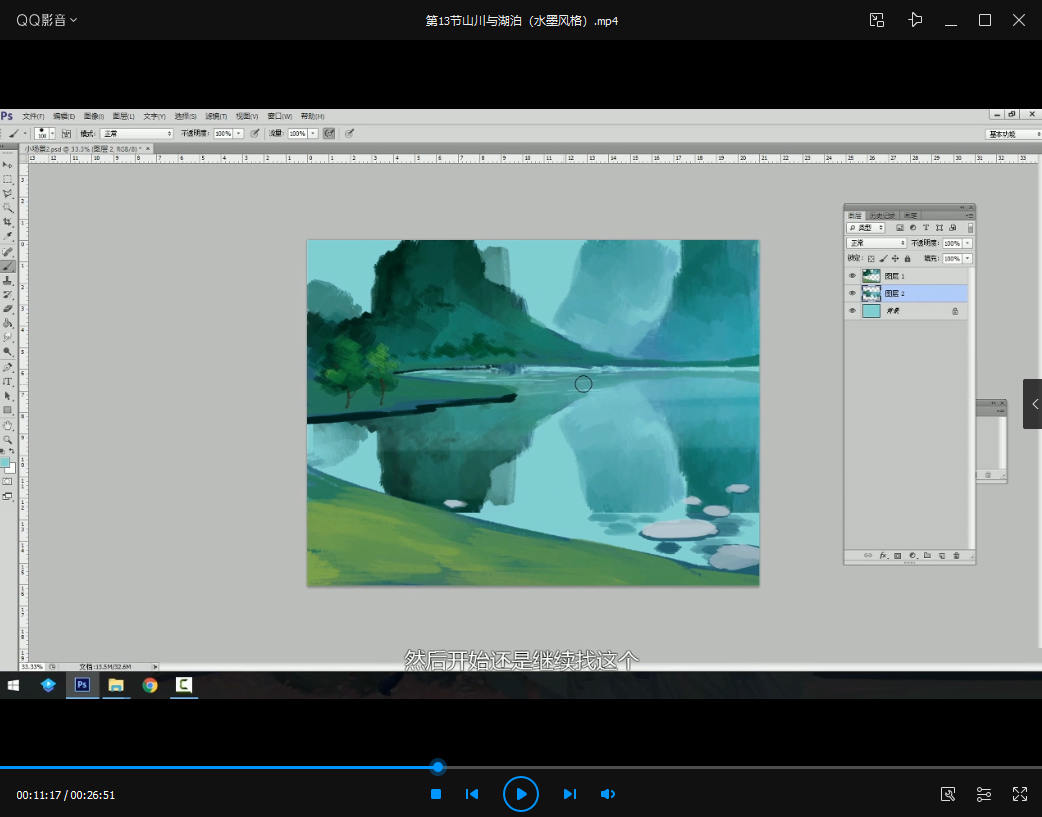Skip to the next video
The height and width of the screenshot is (817, 1042).
(569, 794)
